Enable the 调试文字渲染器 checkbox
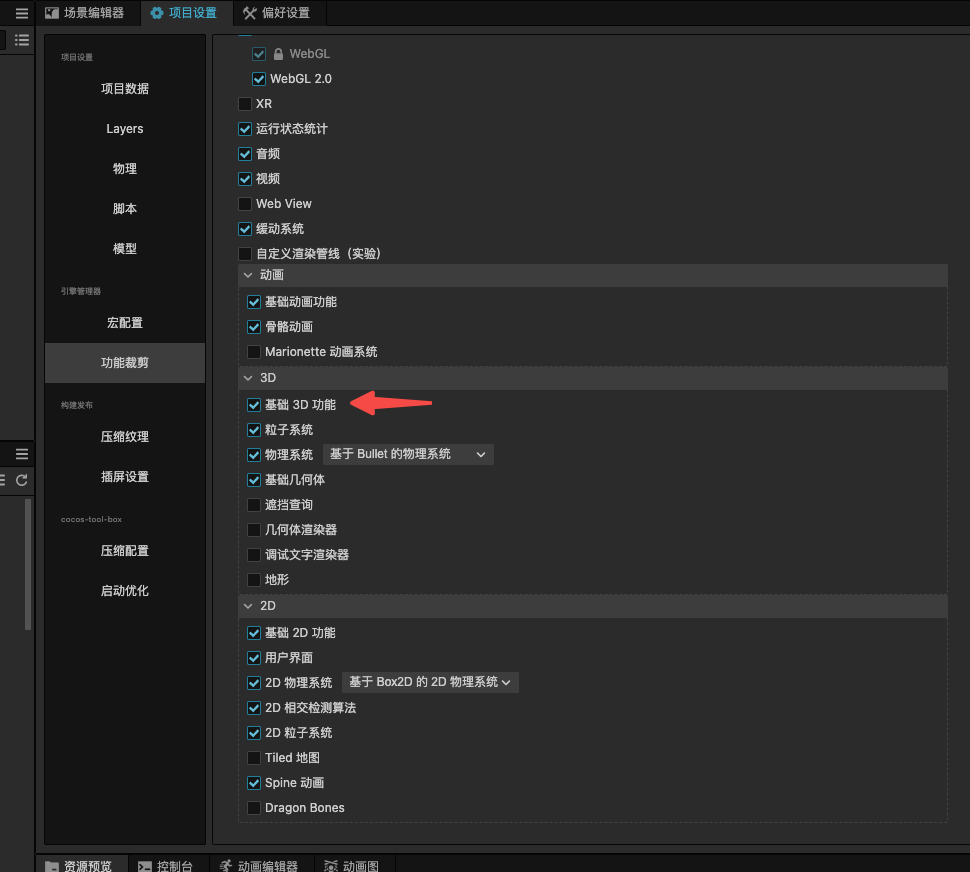 pos(254,555)
